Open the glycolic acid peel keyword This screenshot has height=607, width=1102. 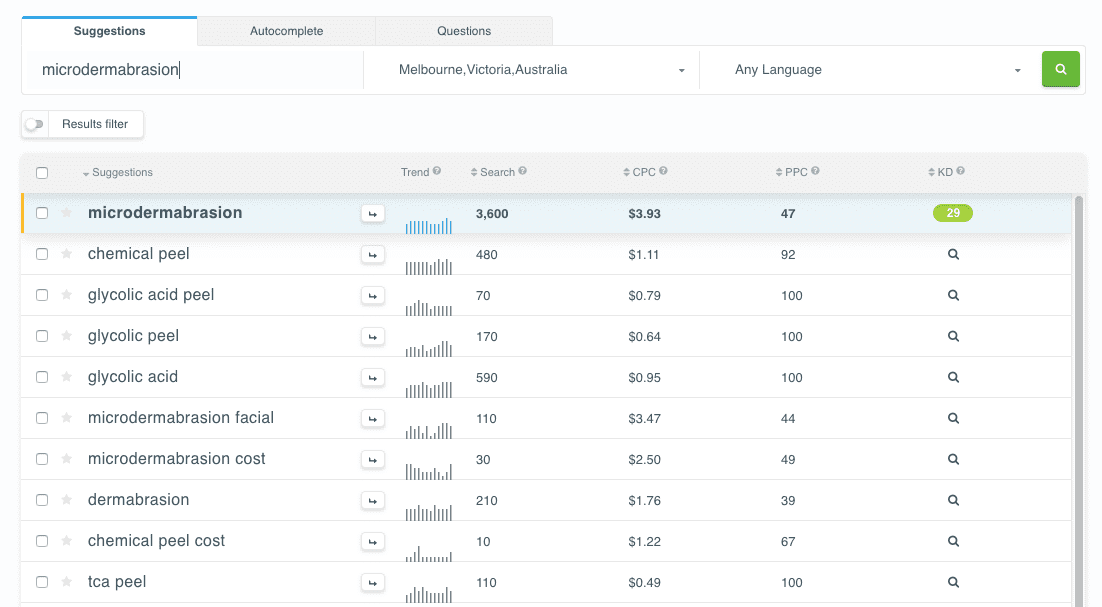coord(151,295)
